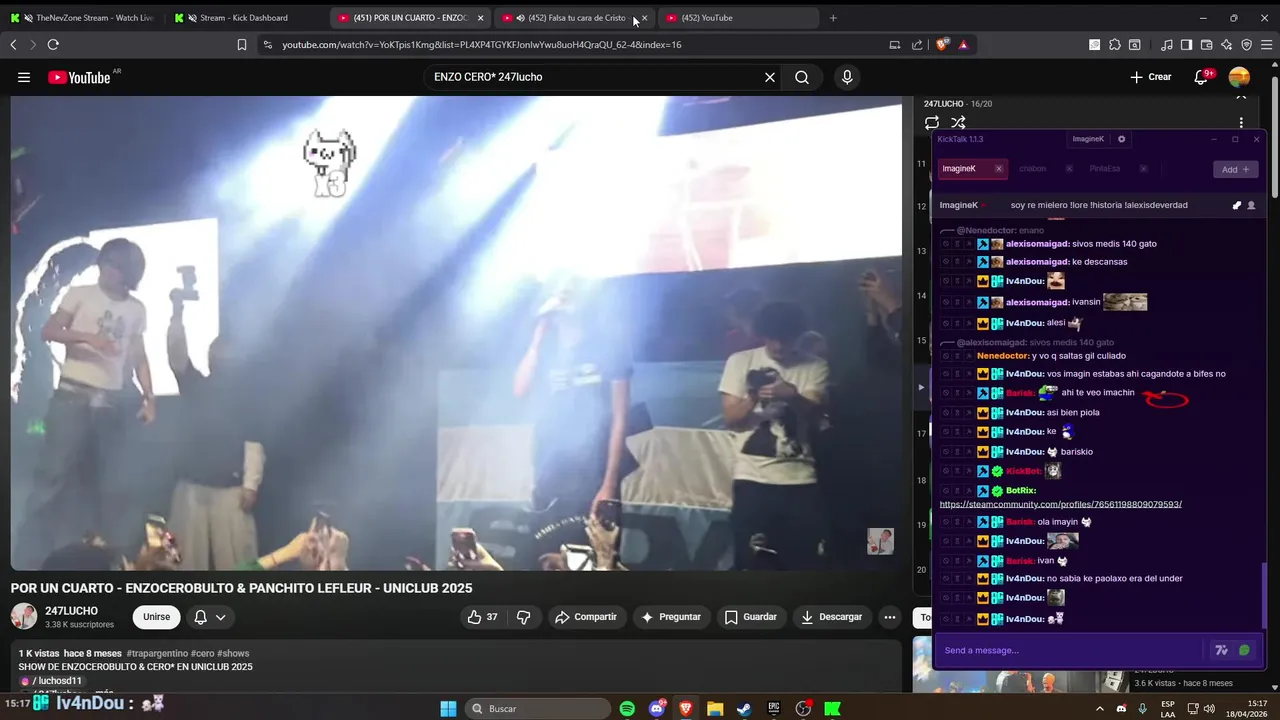Open more actions ellipsis under video
Image resolution: width=1280 pixels, height=720 pixels.
tap(889, 617)
